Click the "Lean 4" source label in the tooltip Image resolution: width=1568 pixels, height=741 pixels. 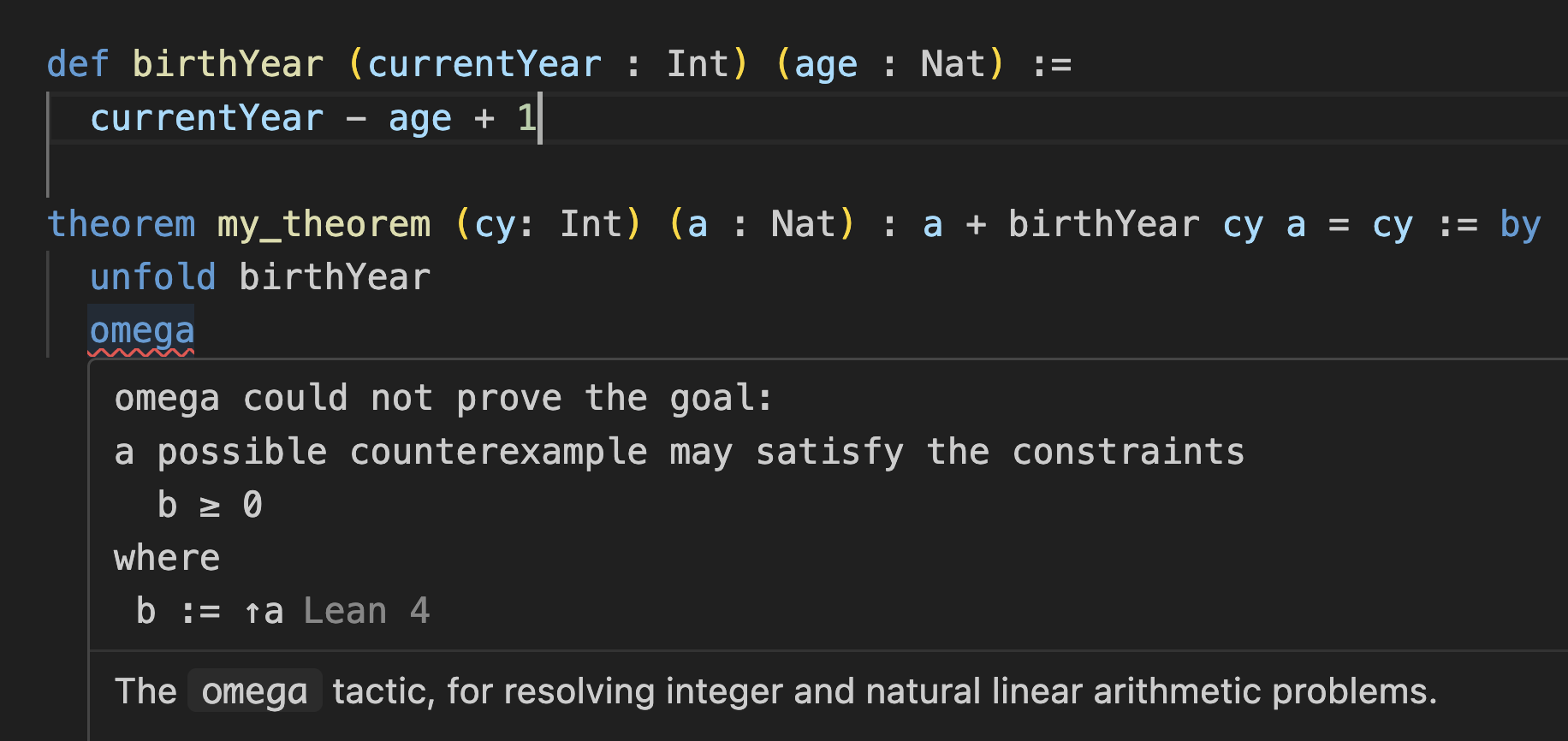[x=366, y=611]
